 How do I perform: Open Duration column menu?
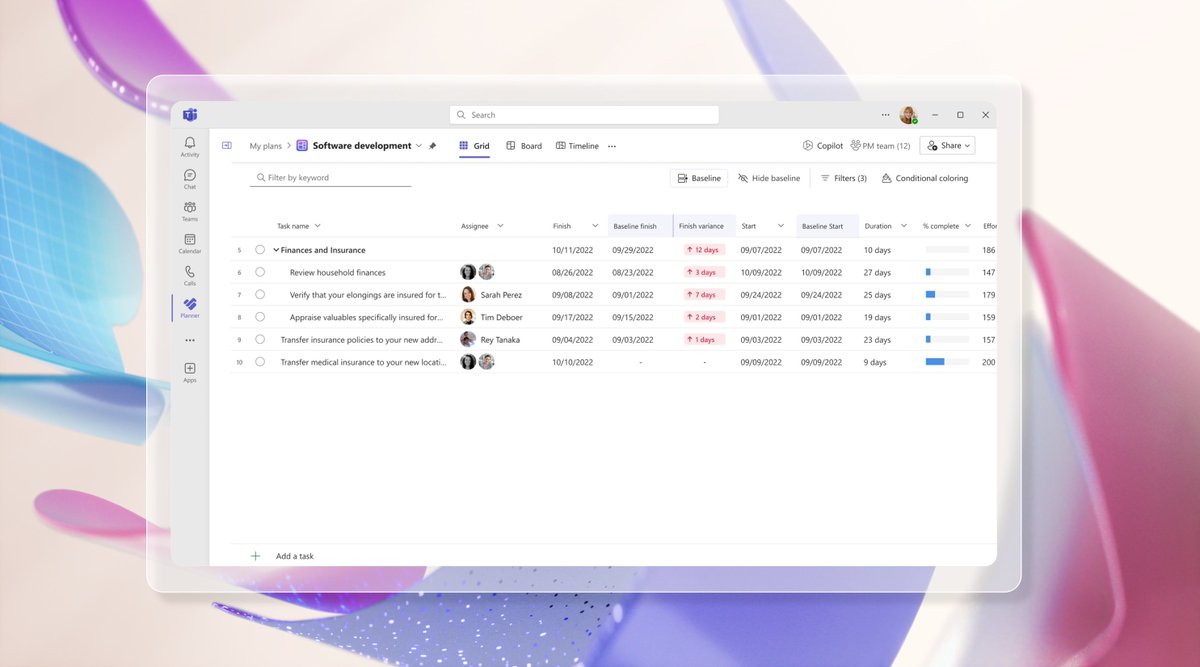pos(904,226)
